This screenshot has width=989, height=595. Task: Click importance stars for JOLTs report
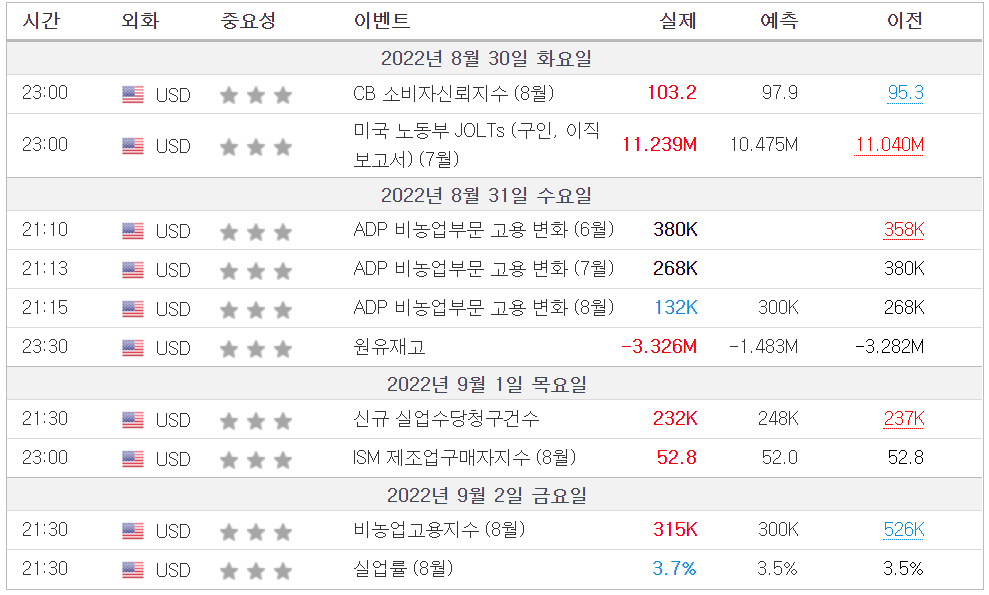(x=255, y=147)
